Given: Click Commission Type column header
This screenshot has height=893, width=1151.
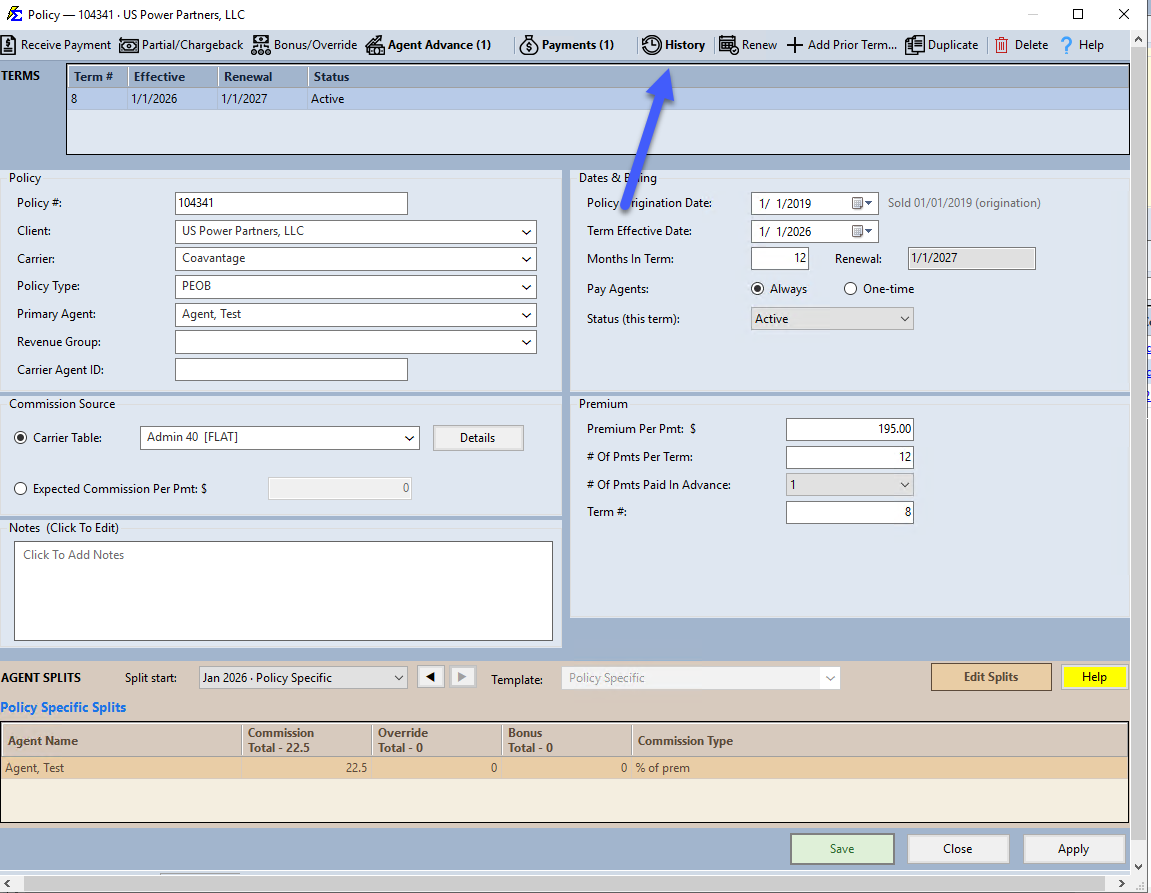Looking at the screenshot, I should click(879, 740).
